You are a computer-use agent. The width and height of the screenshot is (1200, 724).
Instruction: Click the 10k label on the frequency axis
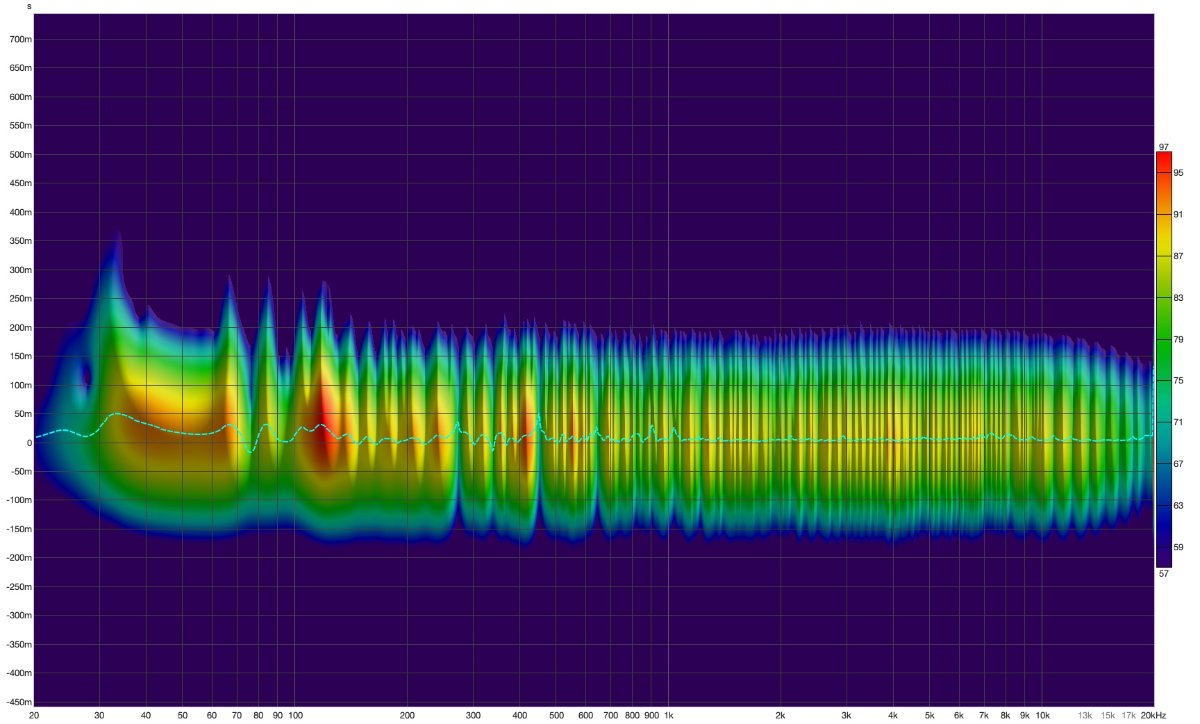(1042, 716)
